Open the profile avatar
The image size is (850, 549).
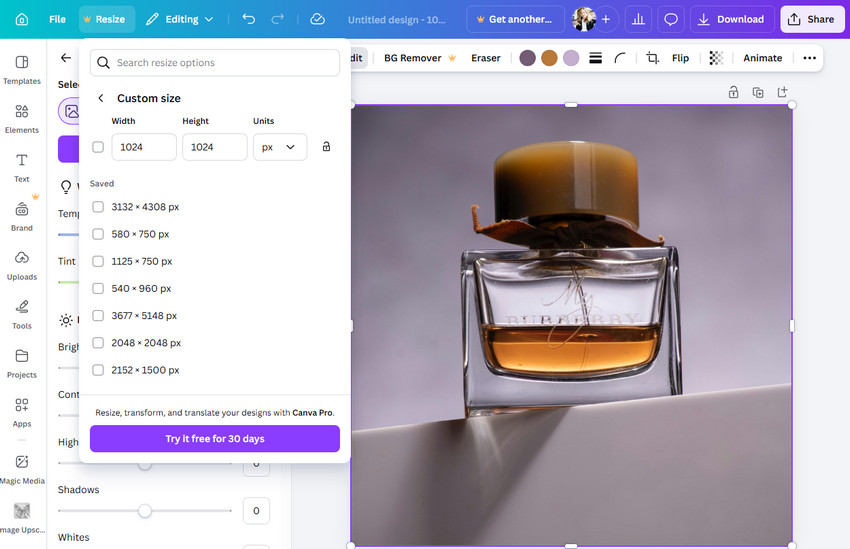click(584, 20)
